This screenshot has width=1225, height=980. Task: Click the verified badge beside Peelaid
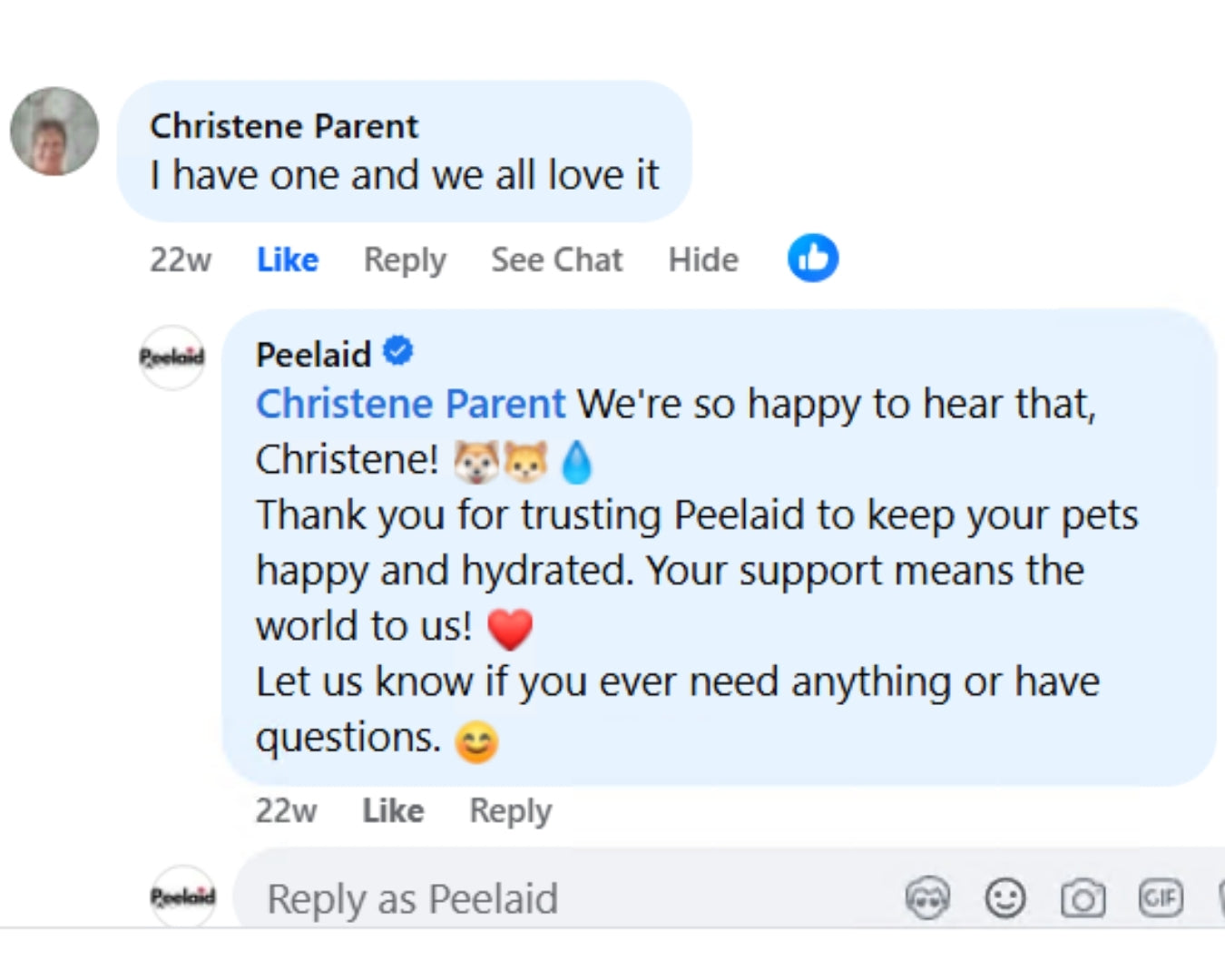[x=397, y=351]
